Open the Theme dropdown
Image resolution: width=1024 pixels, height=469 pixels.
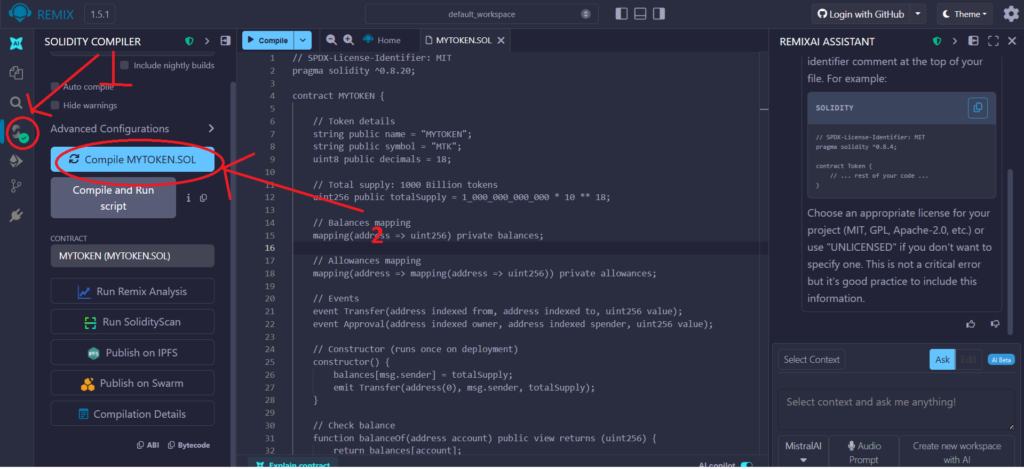[965, 14]
